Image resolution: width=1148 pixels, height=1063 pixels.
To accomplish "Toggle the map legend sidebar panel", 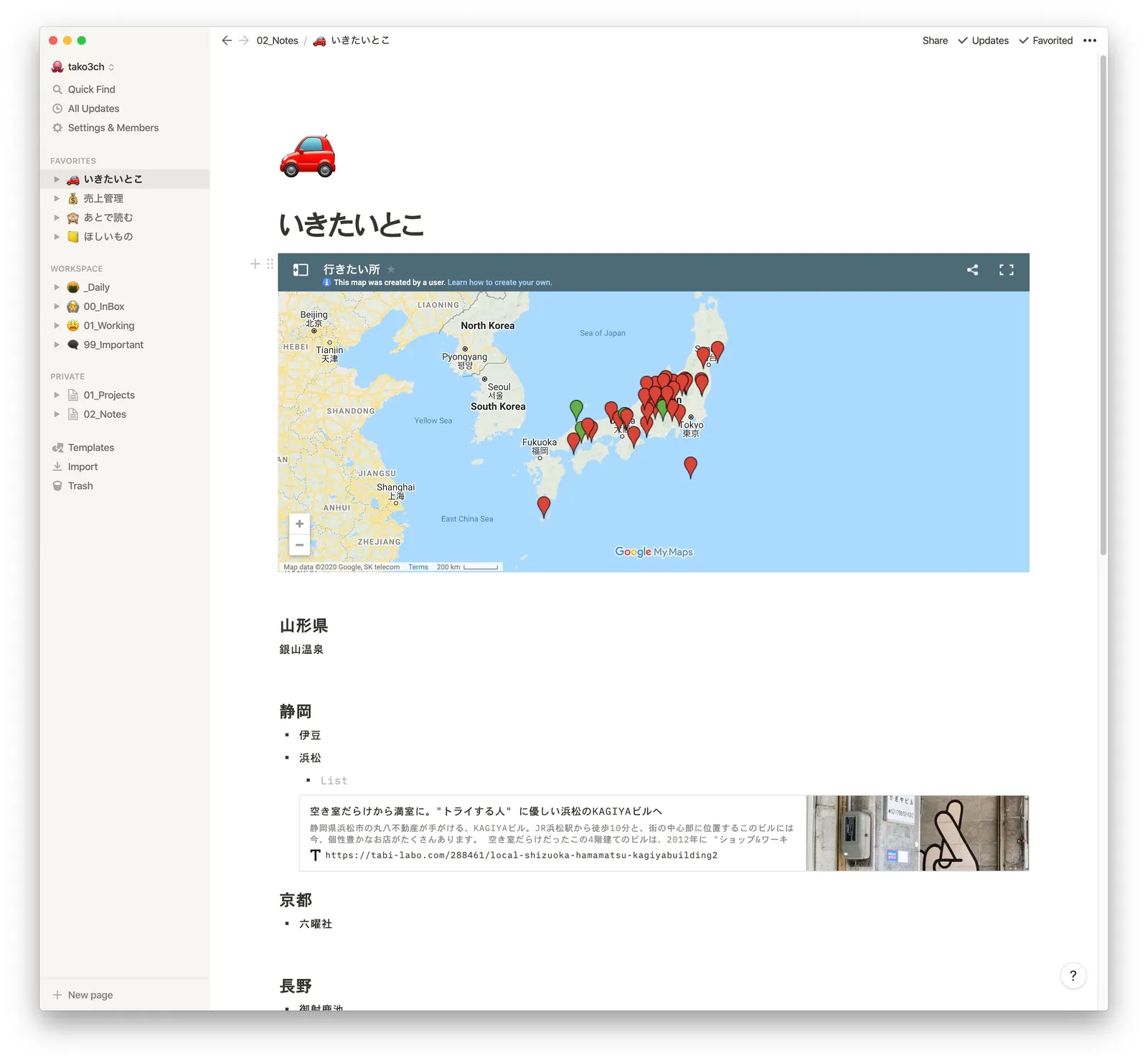I will click(x=301, y=270).
